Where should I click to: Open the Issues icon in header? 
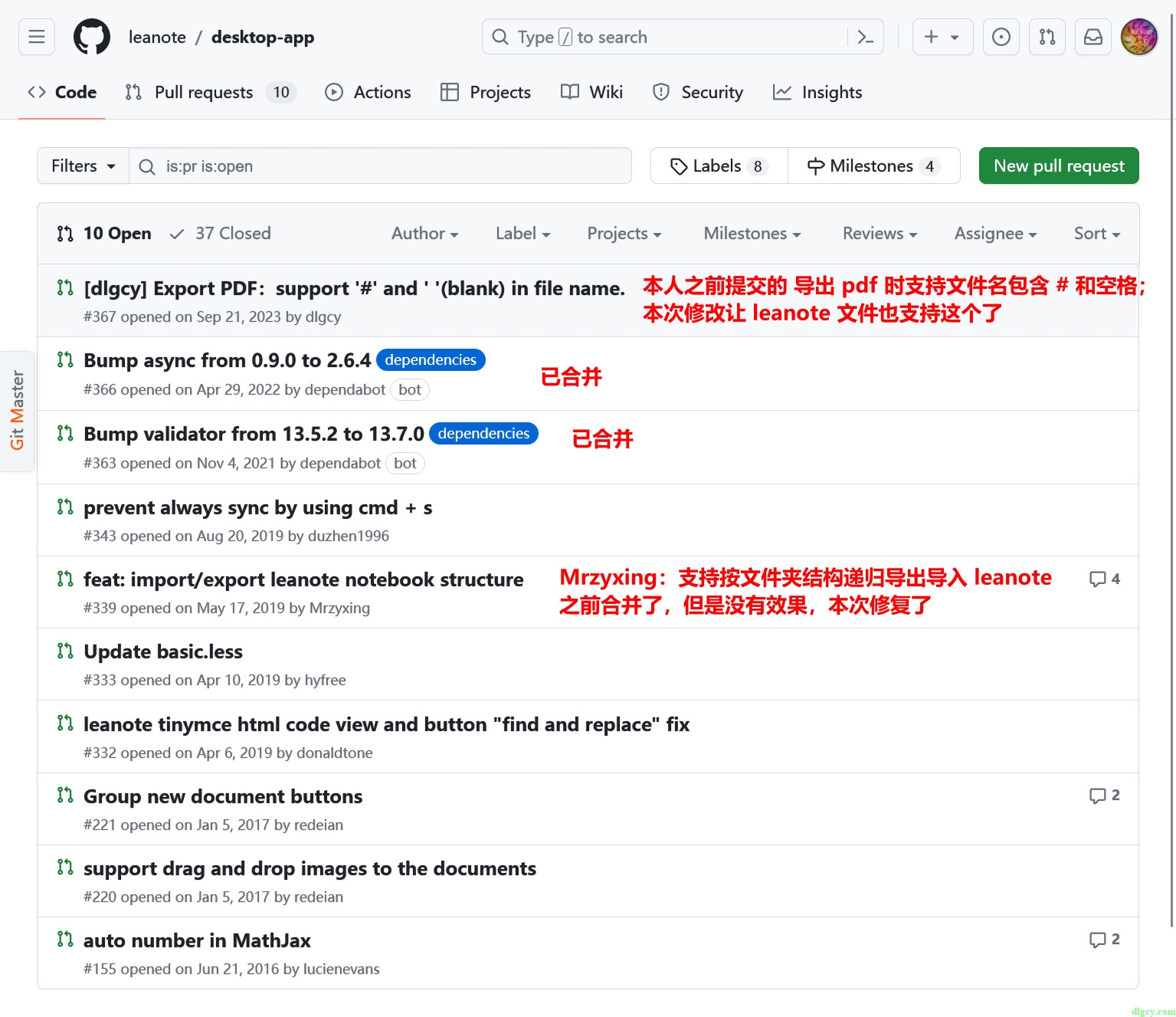click(1001, 37)
